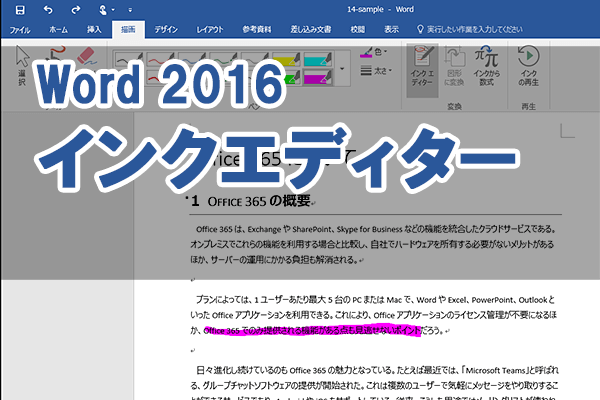The height and width of the screenshot is (400, 600).
Task: Switch to the ホーム tab
Action: coord(59,29)
